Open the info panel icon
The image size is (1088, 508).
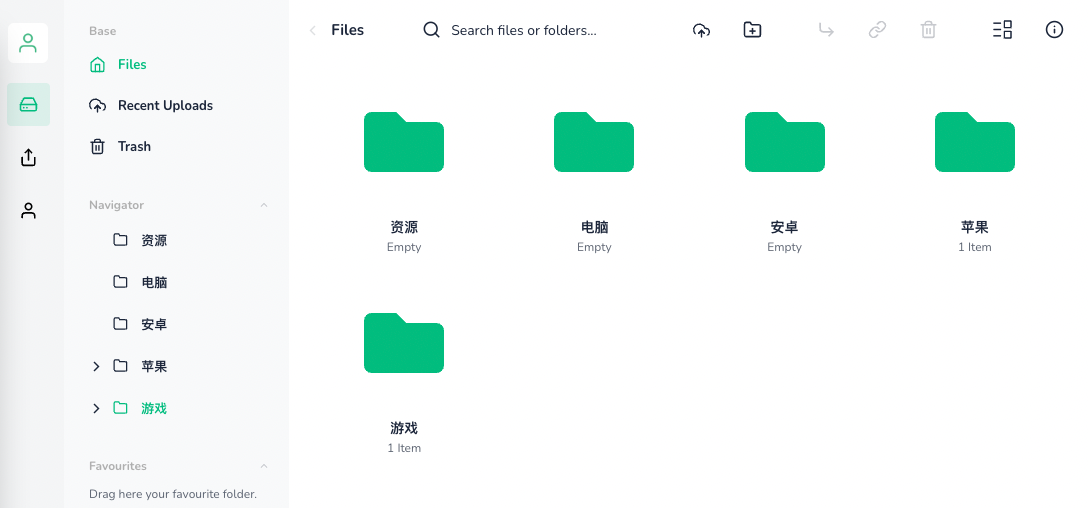pyautogui.click(x=1054, y=30)
